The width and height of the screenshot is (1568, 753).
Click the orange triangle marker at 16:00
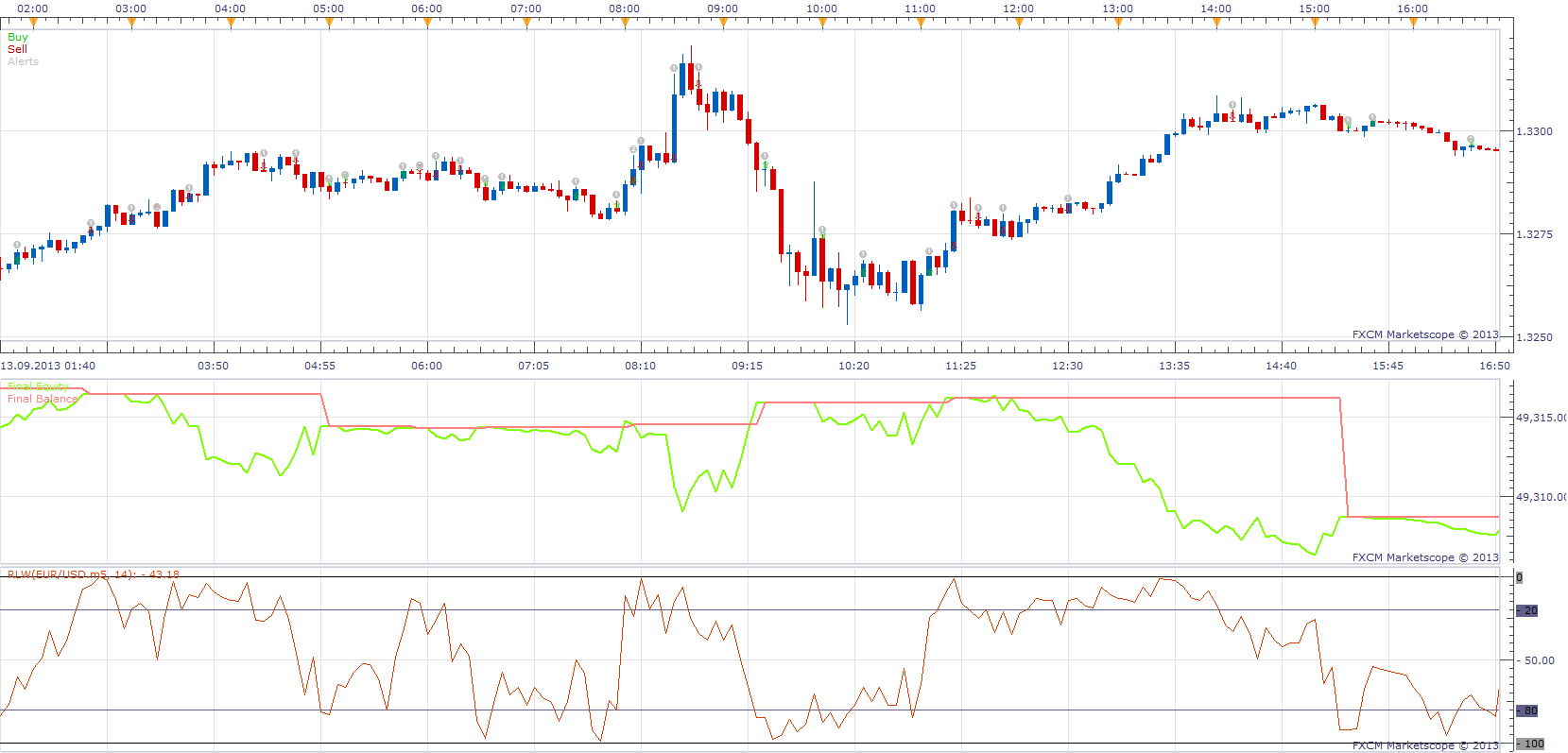1413,23
